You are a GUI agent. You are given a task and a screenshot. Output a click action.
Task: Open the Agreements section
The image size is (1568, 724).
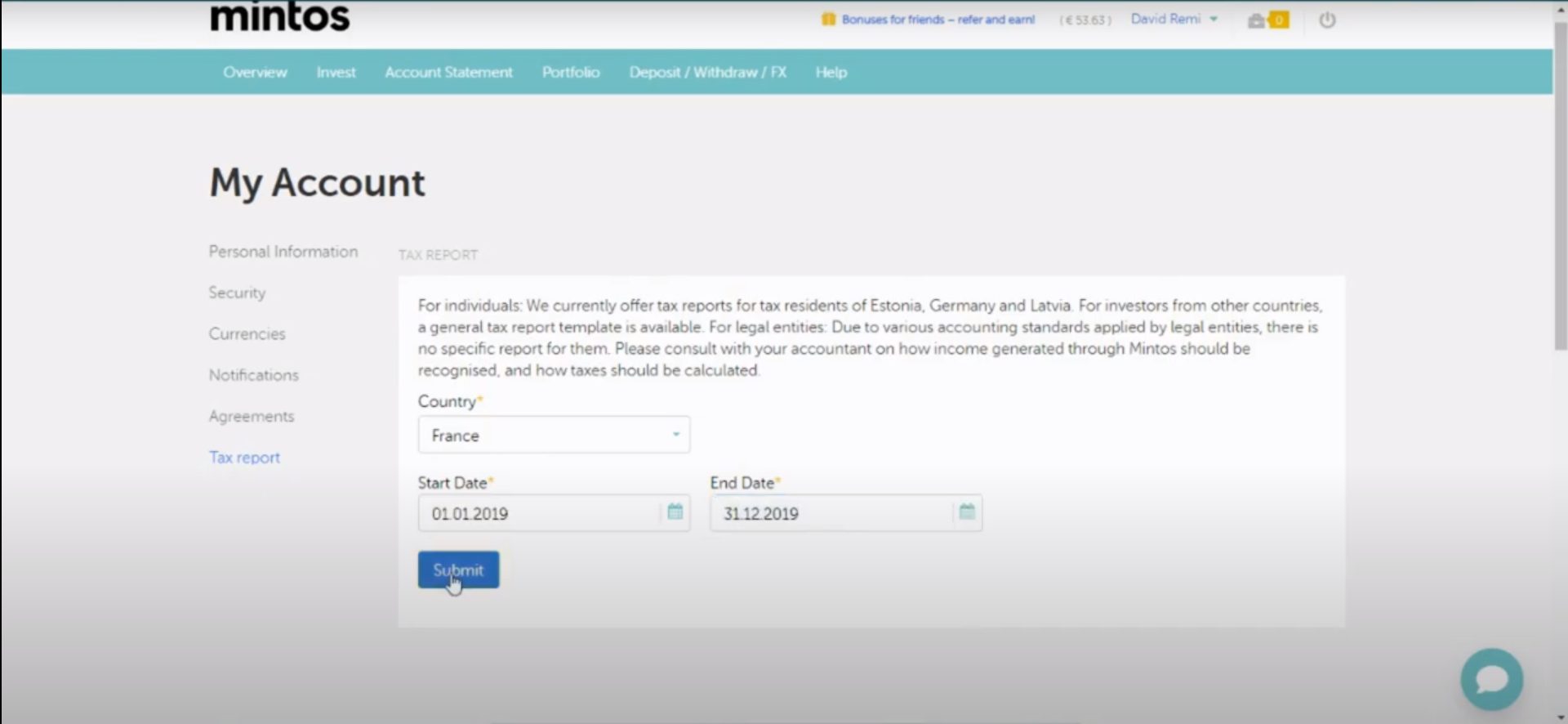(x=251, y=416)
